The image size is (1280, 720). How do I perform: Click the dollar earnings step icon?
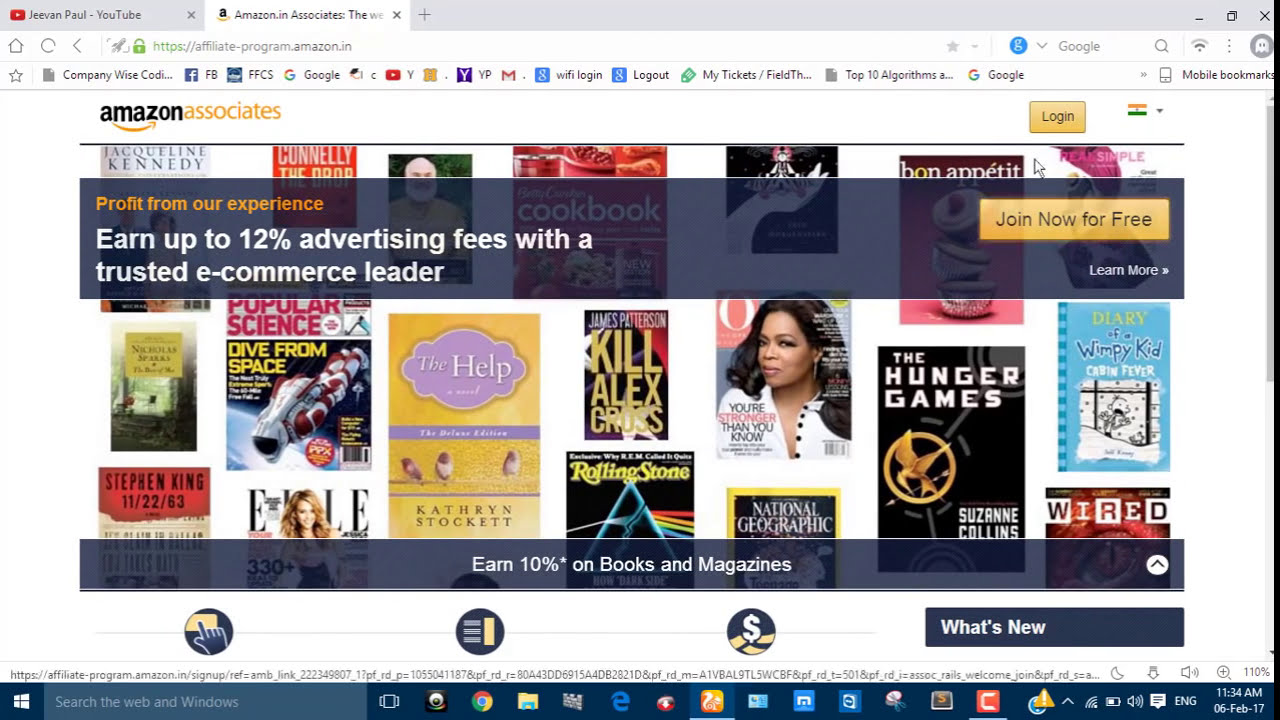click(751, 632)
